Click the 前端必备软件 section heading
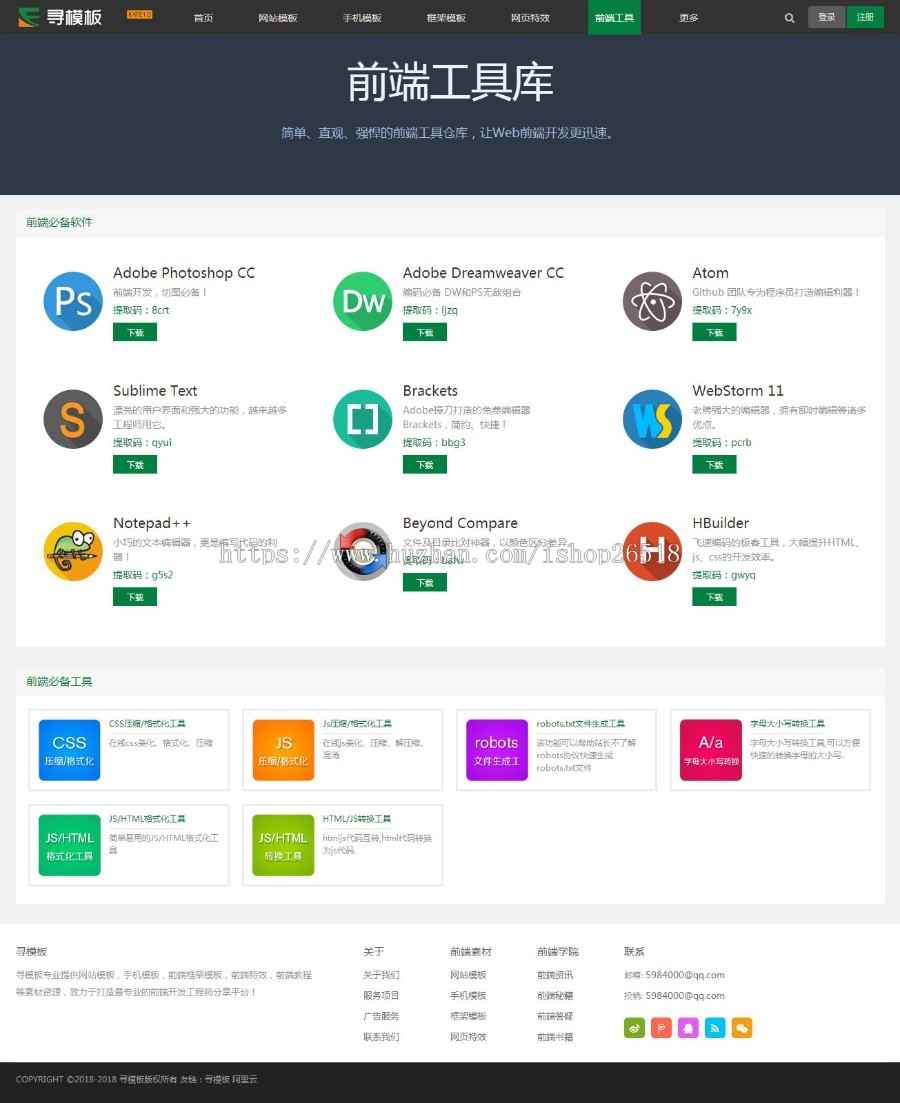 click(59, 222)
